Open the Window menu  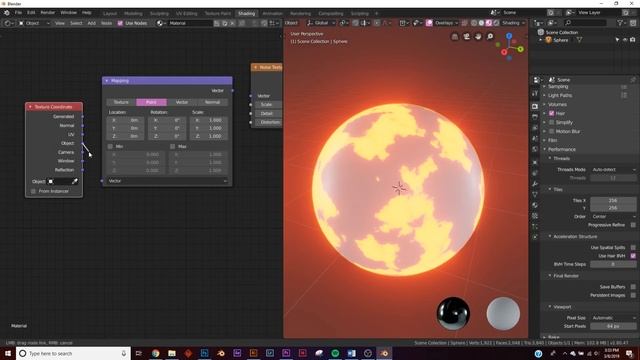pyautogui.click(x=68, y=13)
